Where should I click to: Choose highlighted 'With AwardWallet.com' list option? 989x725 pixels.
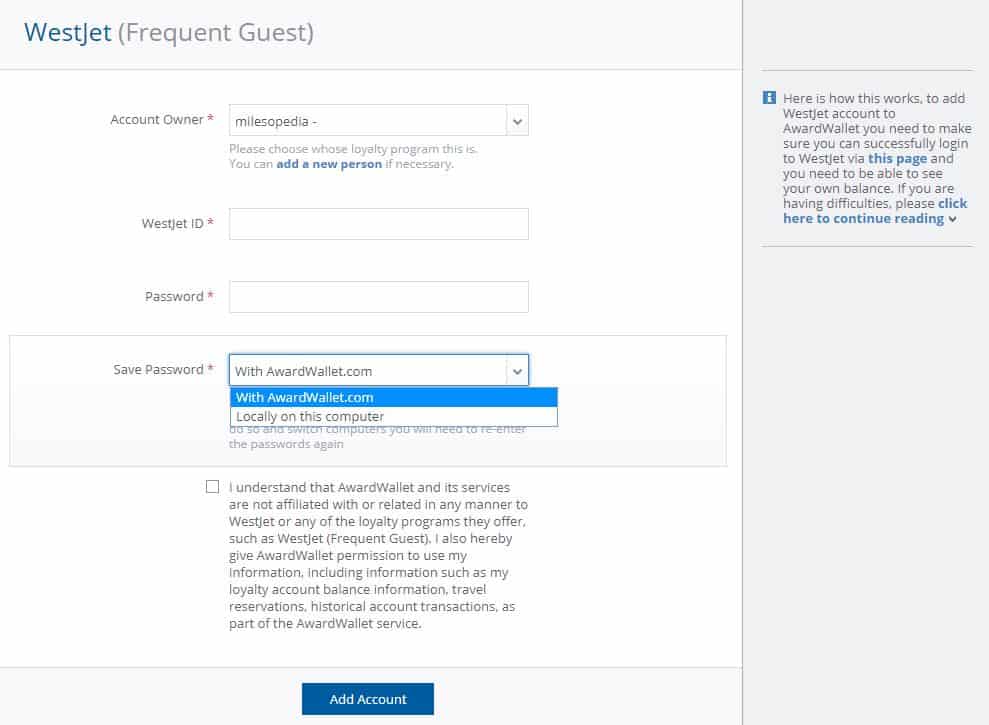point(393,397)
